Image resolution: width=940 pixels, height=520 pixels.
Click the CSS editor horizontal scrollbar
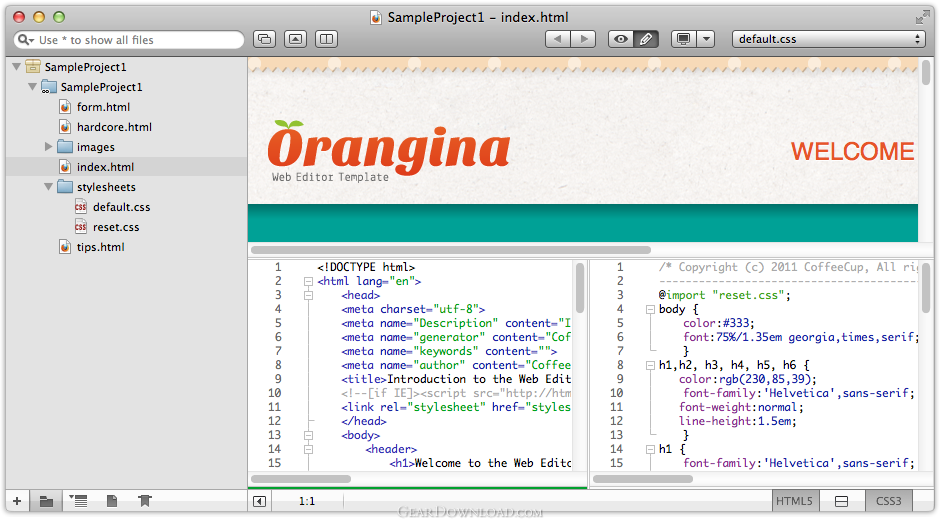pyautogui.click(x=643, y=479)
